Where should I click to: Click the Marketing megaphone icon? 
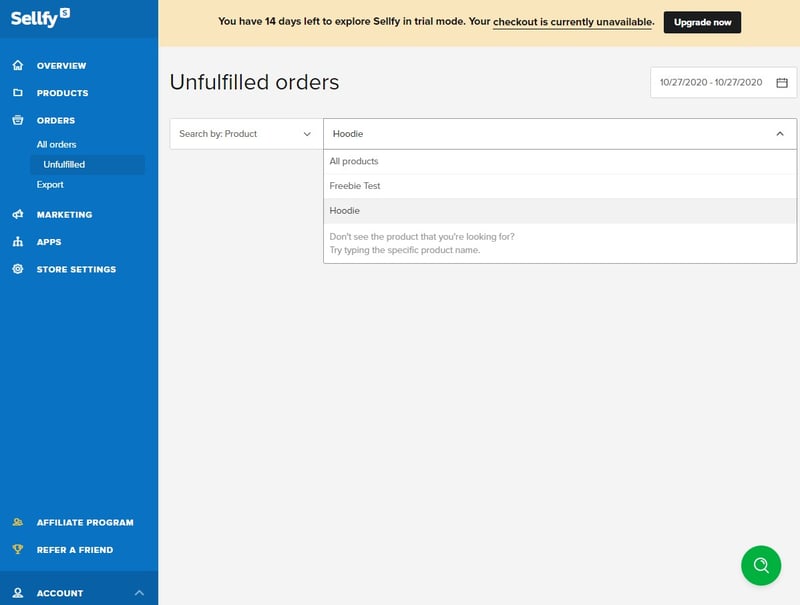coord(17,215)
